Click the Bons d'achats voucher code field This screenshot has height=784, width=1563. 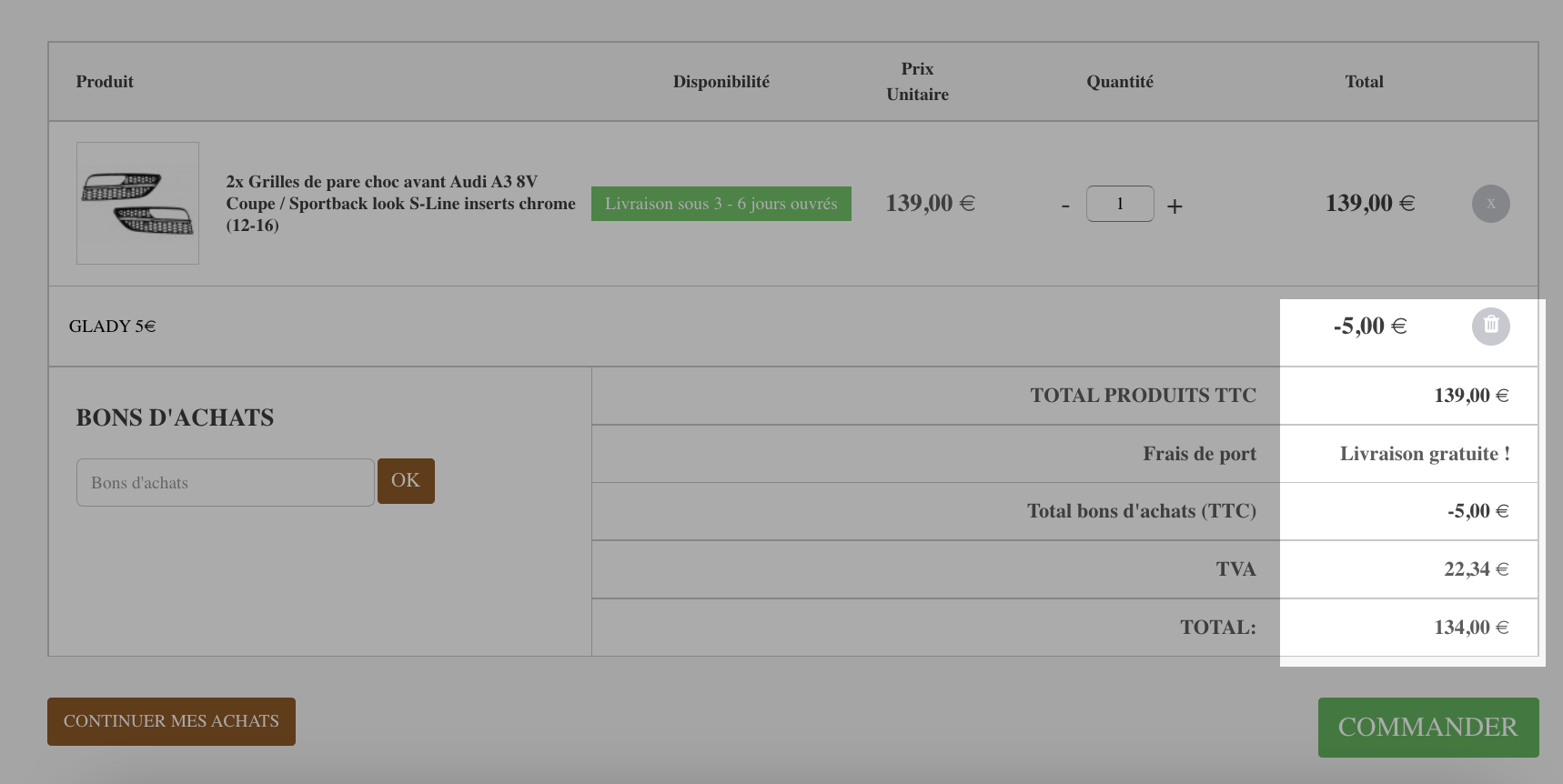226,482
